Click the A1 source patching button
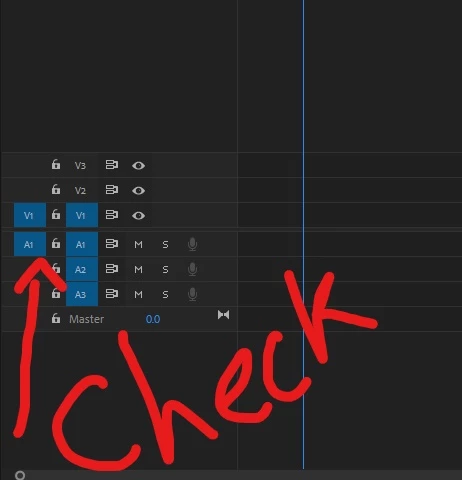The width and height of the screenshot is (462, 480). pos(30,244)
